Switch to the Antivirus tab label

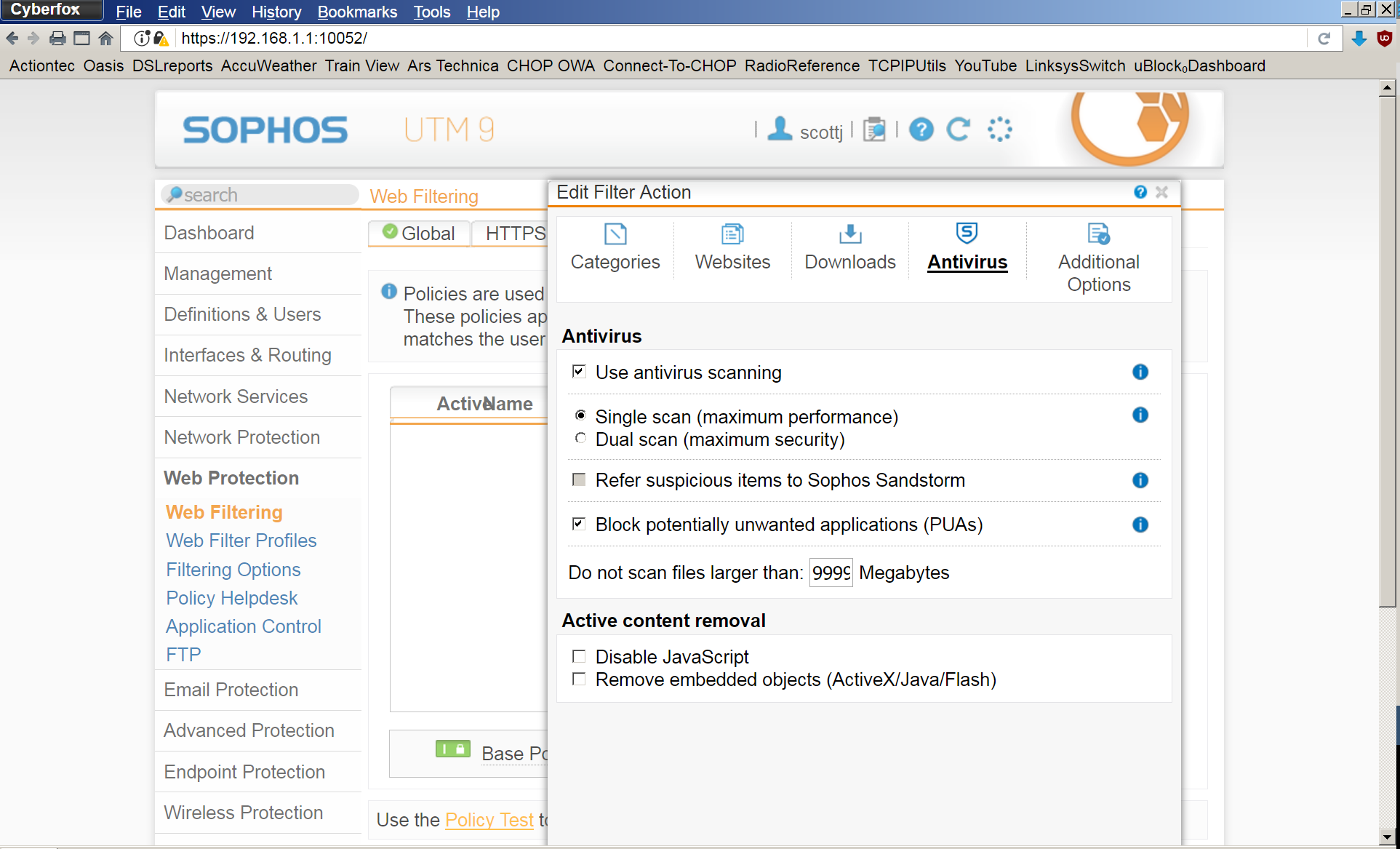tap(967, 262)
